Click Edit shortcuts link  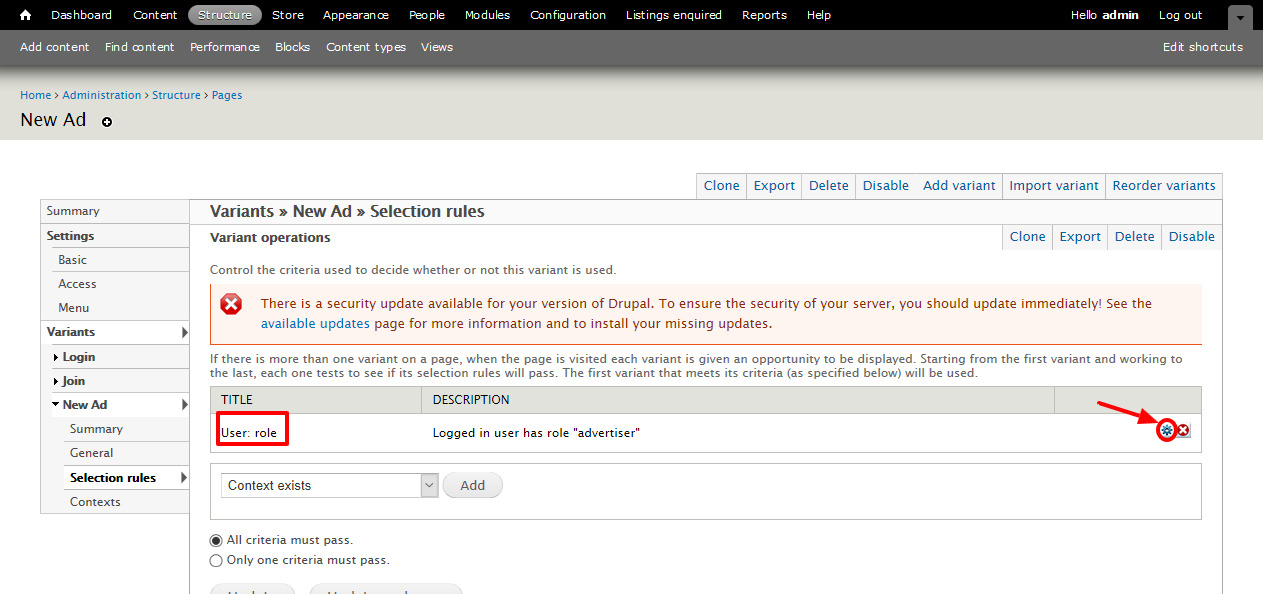click(x=1202, y=47)
